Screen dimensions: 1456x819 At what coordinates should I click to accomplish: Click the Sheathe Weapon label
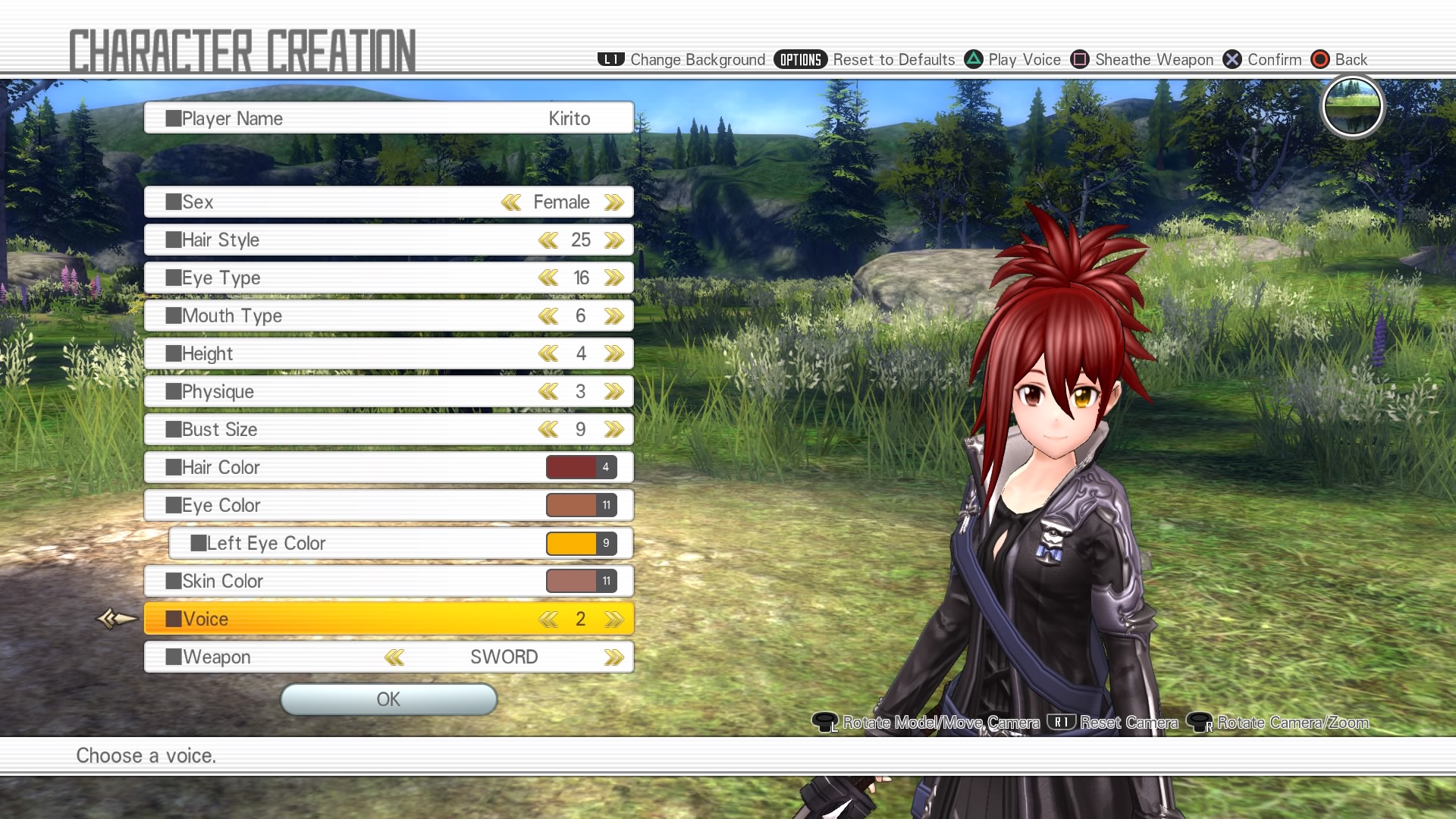pos(1154,59)
